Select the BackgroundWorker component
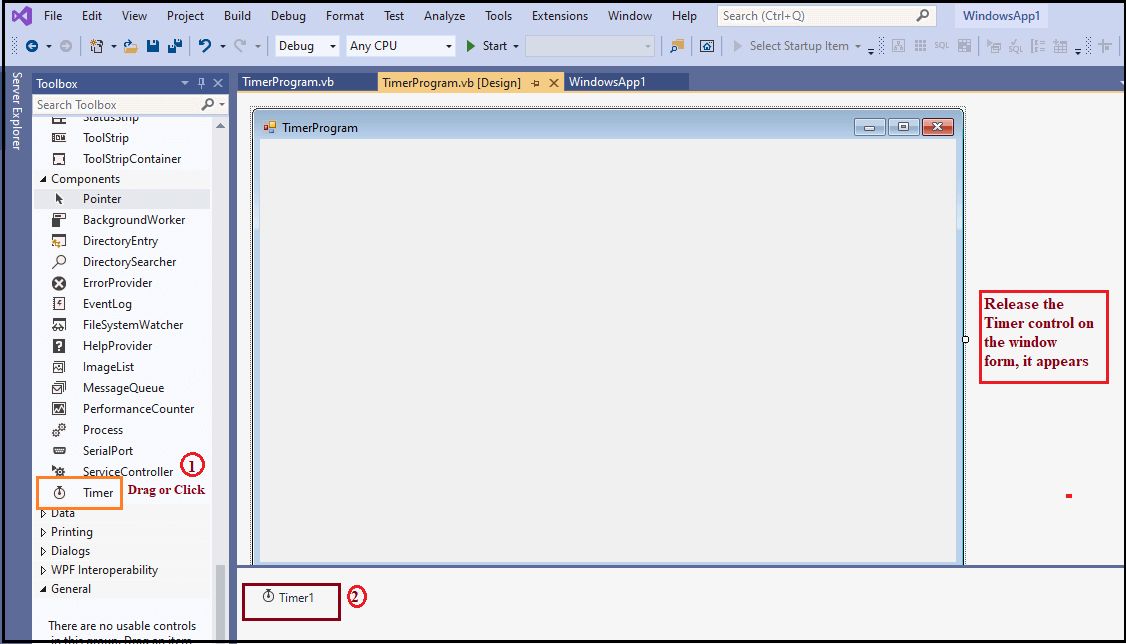The image size is (1126, 644). (122, 220)
